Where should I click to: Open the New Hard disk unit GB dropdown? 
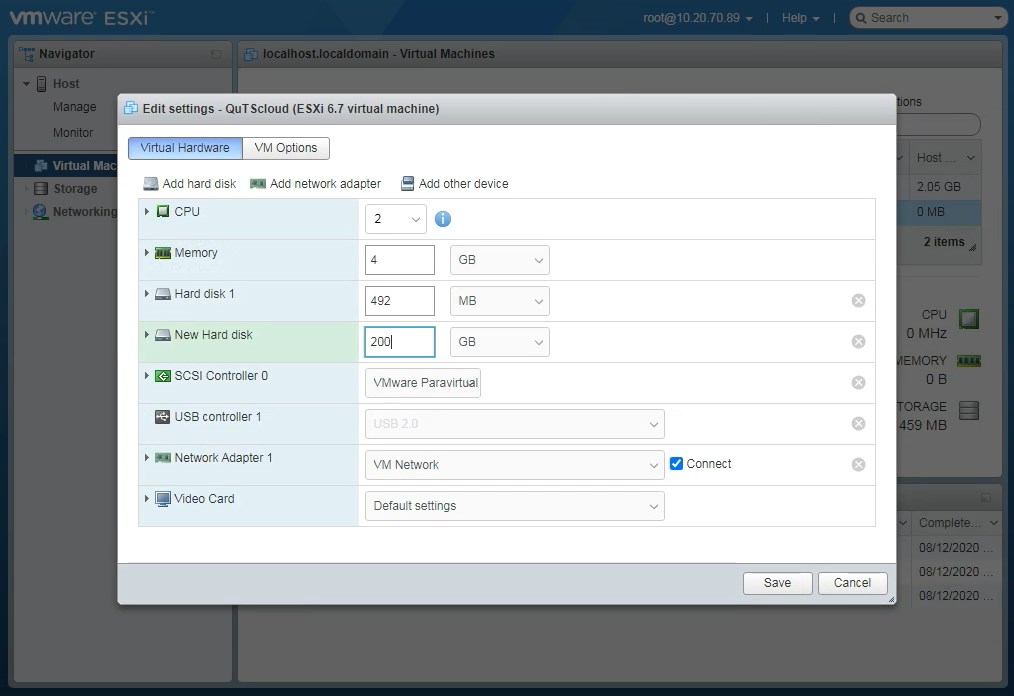(500, 342)
